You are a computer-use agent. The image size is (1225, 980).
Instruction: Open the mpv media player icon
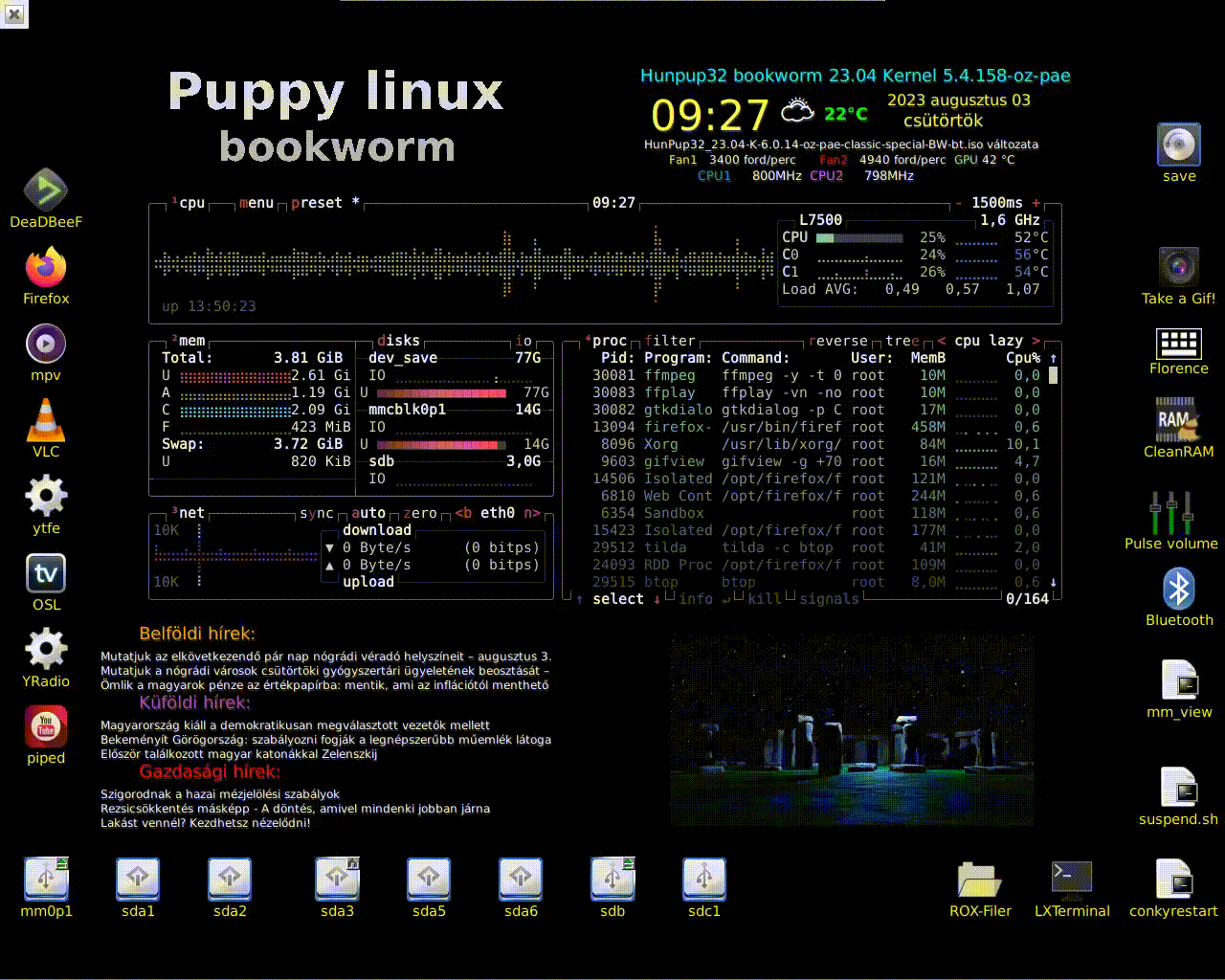(x=46, y=344)
